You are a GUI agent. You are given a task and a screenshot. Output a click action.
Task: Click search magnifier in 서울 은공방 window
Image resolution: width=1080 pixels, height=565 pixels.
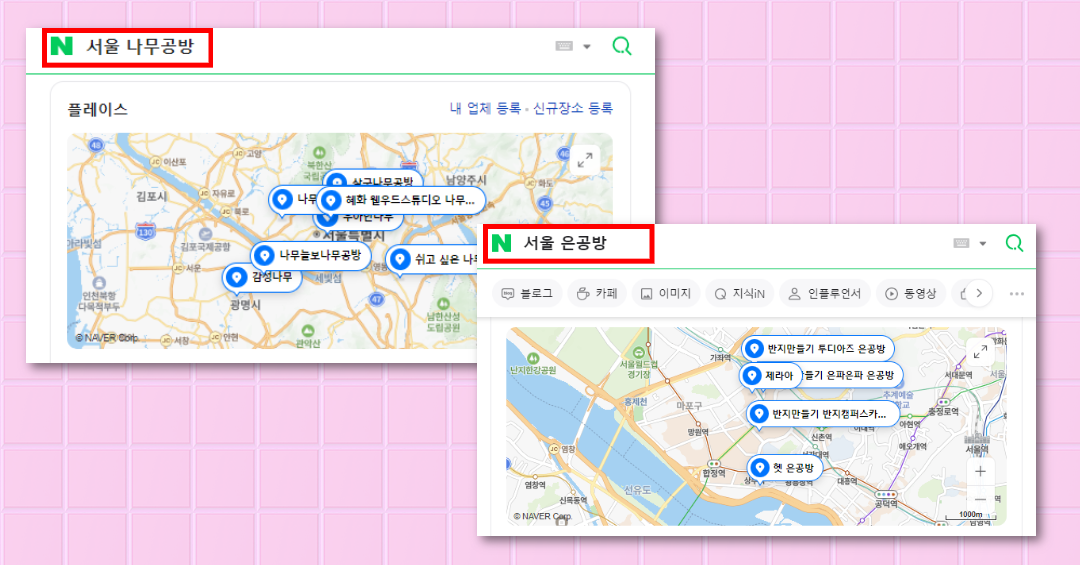(1014, 243)
